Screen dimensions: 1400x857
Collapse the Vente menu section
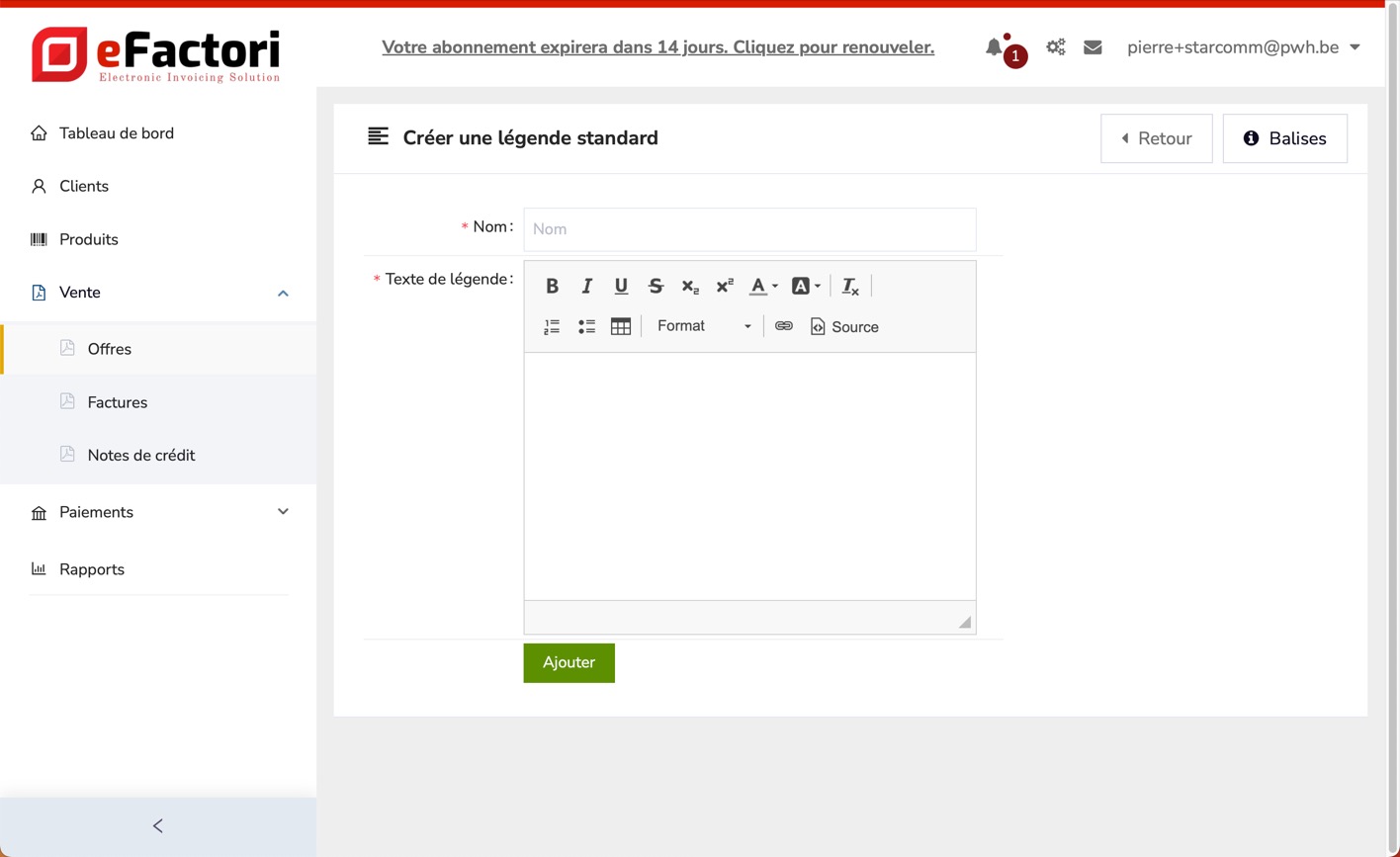283,294
